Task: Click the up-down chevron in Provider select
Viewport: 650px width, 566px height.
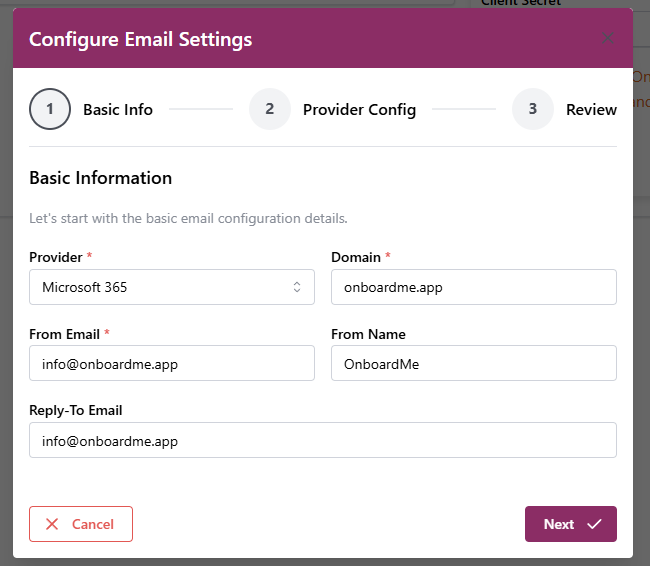Action: [x=297, y=287]
